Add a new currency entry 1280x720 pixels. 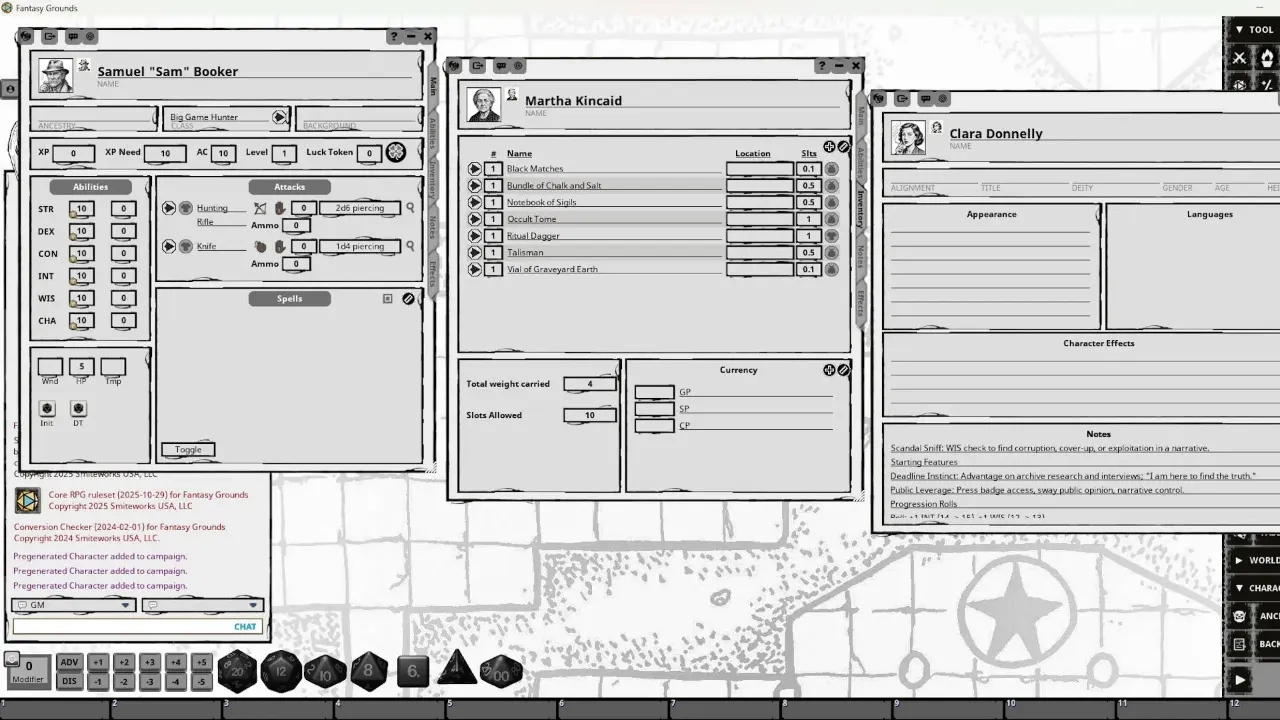click(x=829, y=370)
